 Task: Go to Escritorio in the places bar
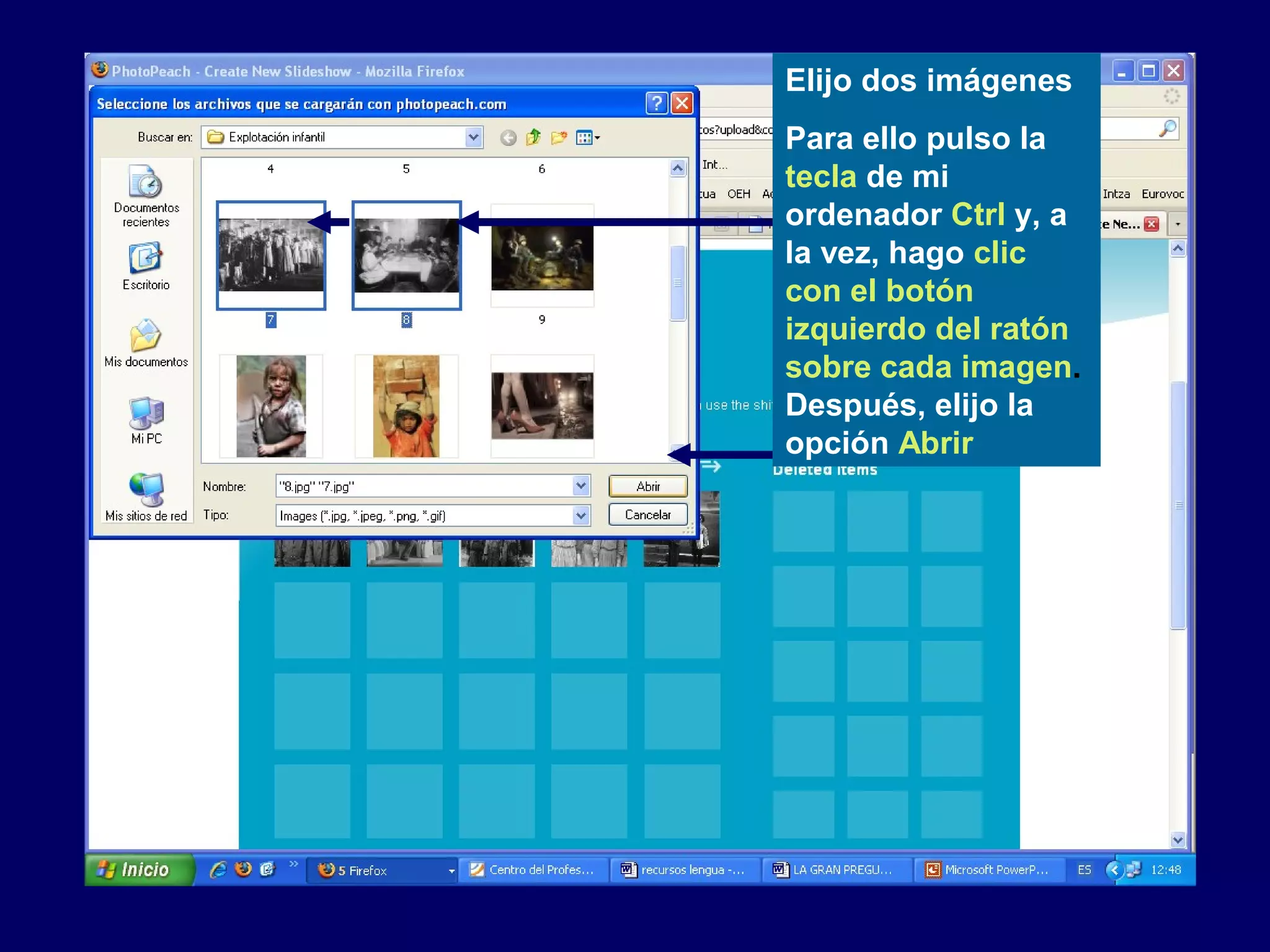[146, 267]
